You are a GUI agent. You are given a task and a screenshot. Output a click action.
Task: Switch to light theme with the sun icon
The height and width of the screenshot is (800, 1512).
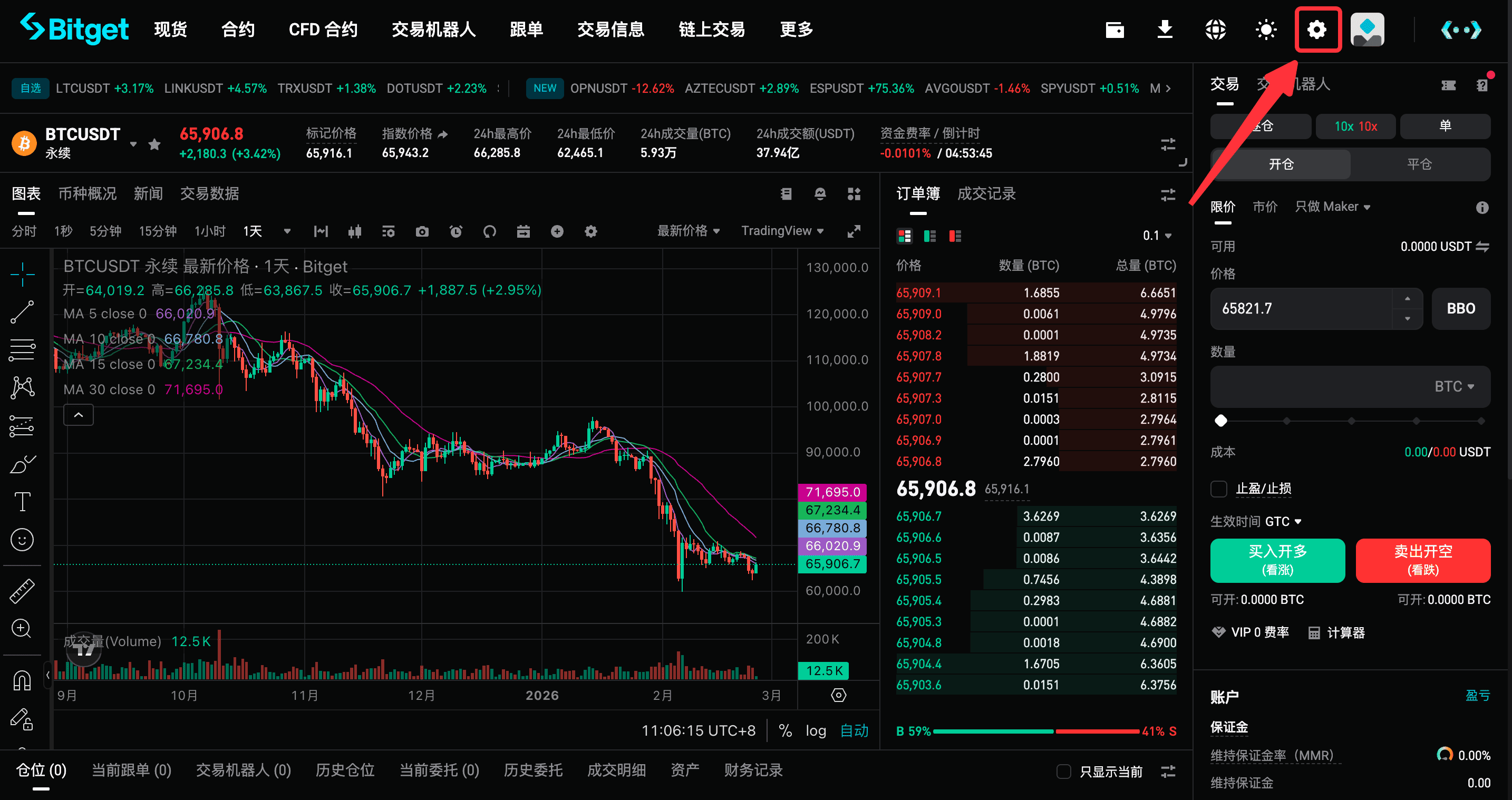[x=1265, y=30]
